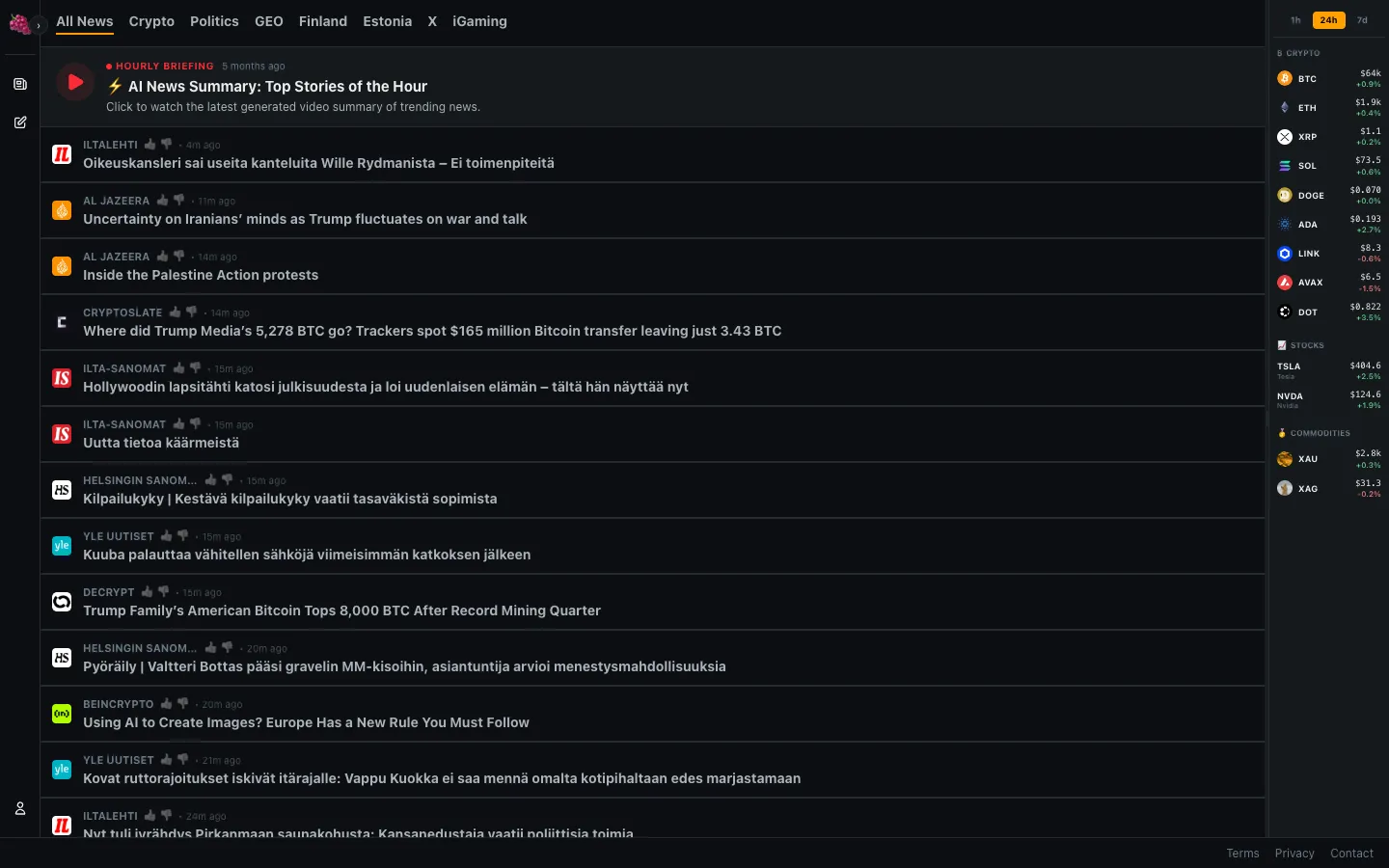The image size is (1389, 868).
Task: Set price change range to 1h
Action: pyautogui.click(x=1295, y=20)
